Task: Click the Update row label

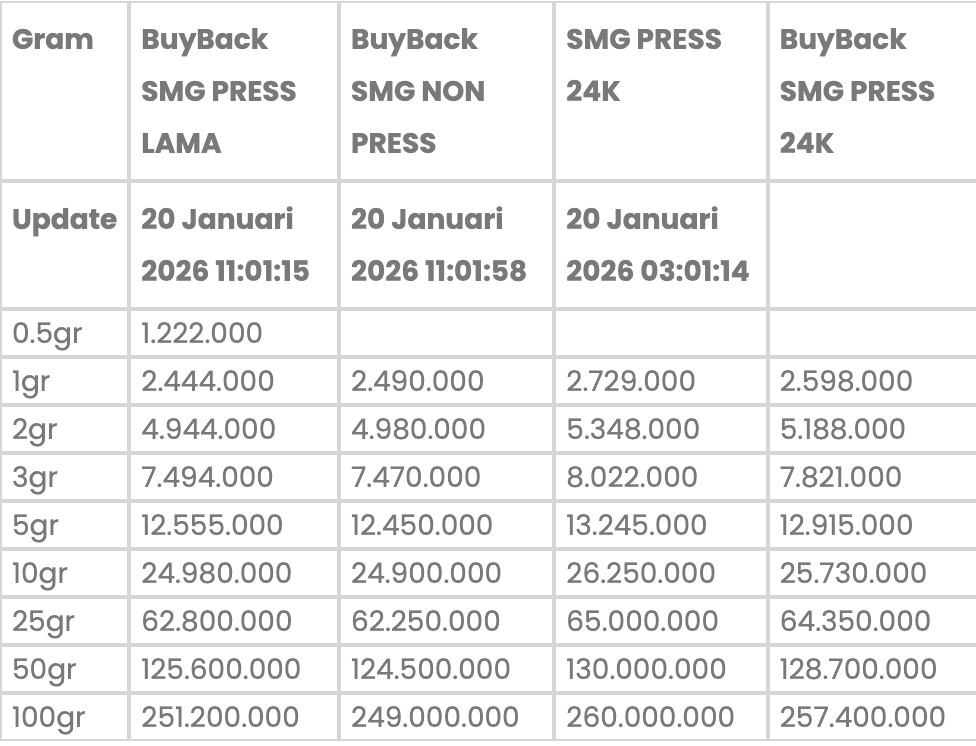Action: point(64,219)
